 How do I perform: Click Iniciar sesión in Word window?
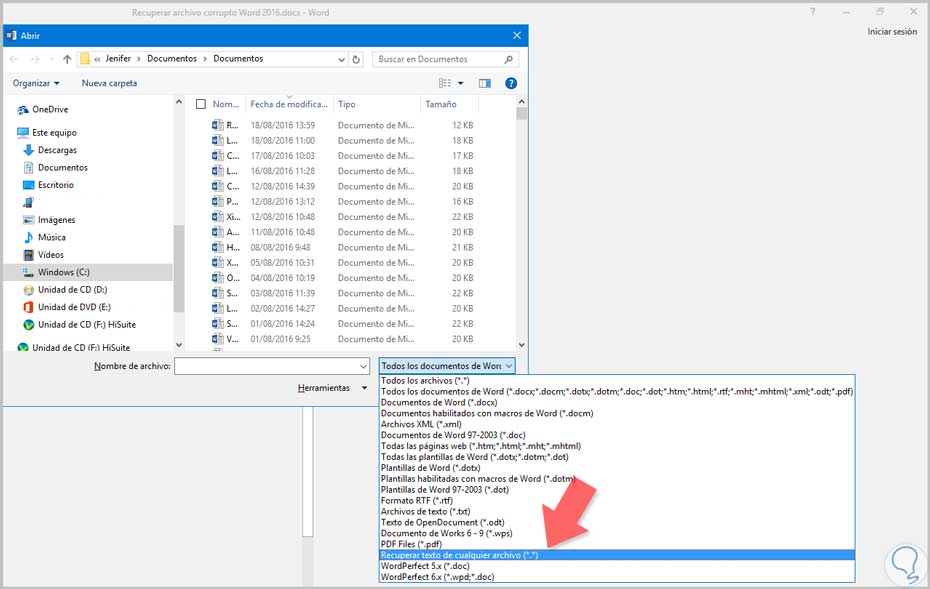(x=892, y=31)
